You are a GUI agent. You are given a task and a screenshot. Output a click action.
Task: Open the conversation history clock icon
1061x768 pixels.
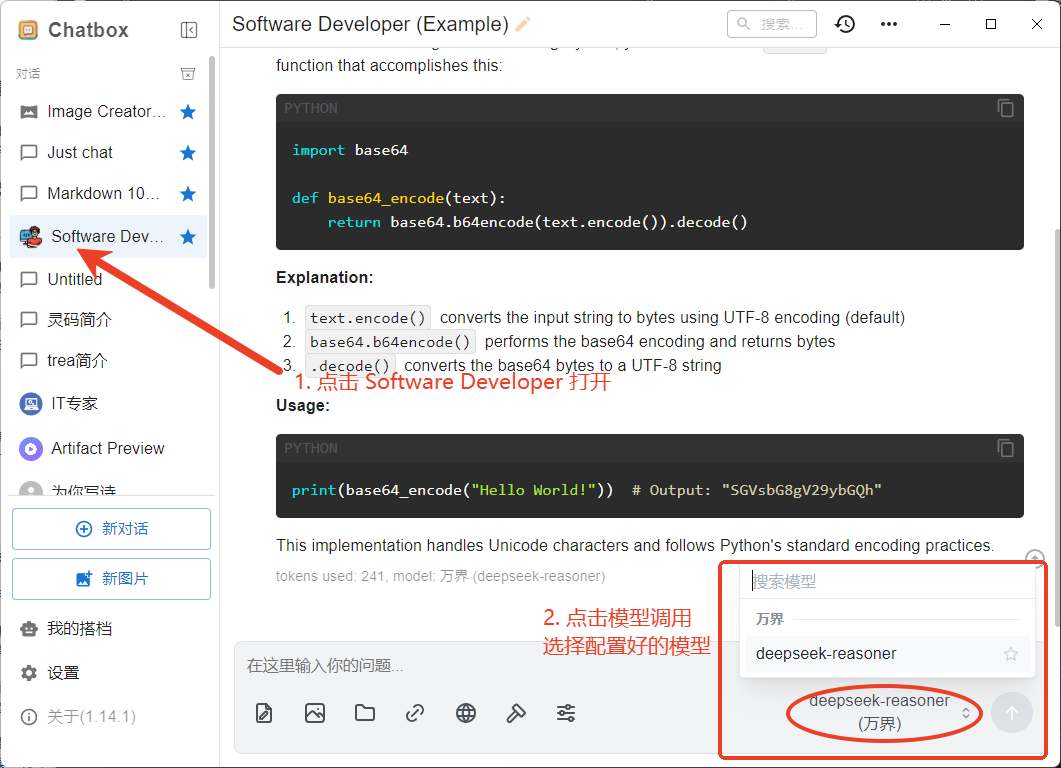point(845,24)
